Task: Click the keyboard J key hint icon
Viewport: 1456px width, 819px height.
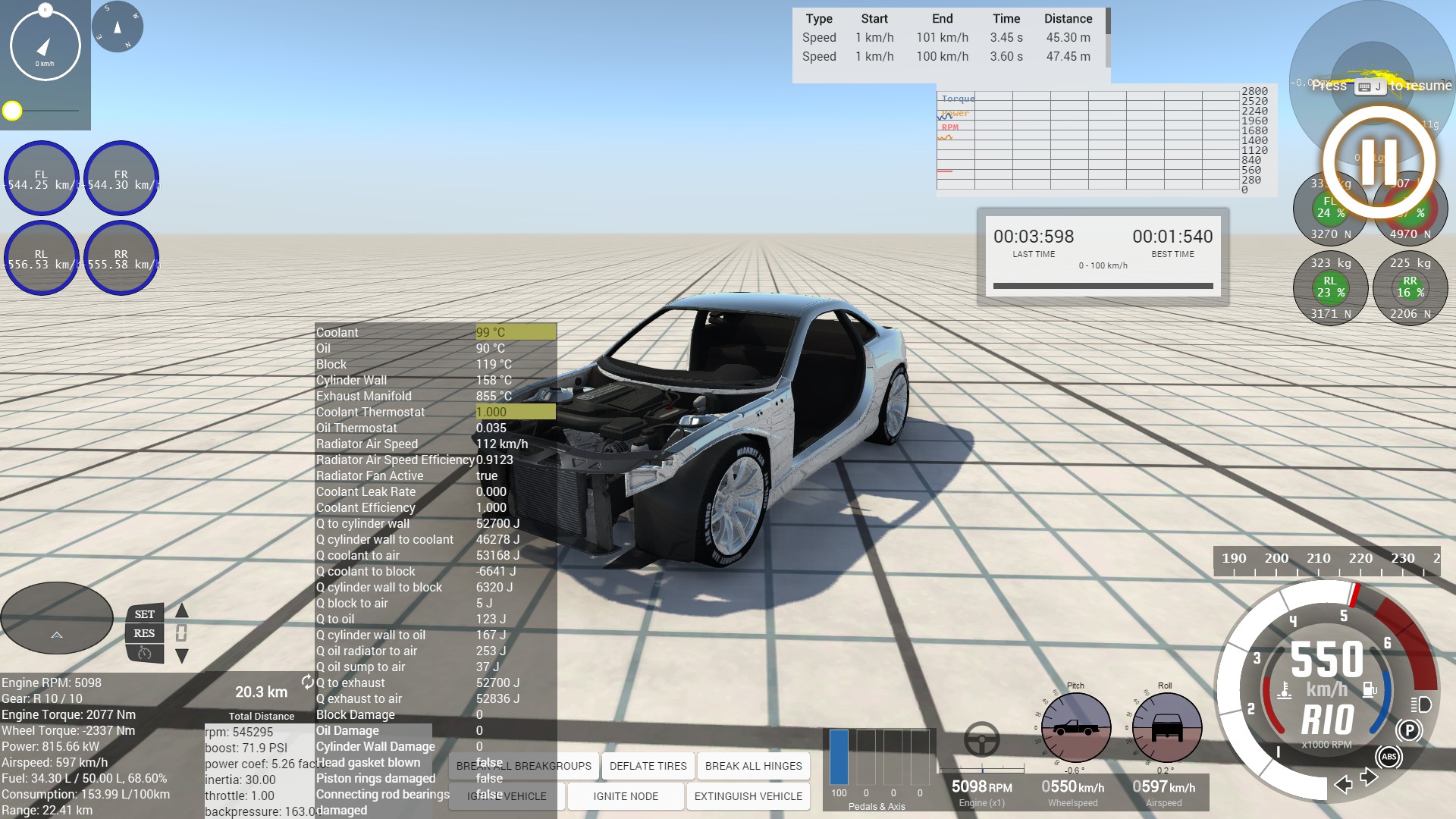Action: click(1370, 86)
